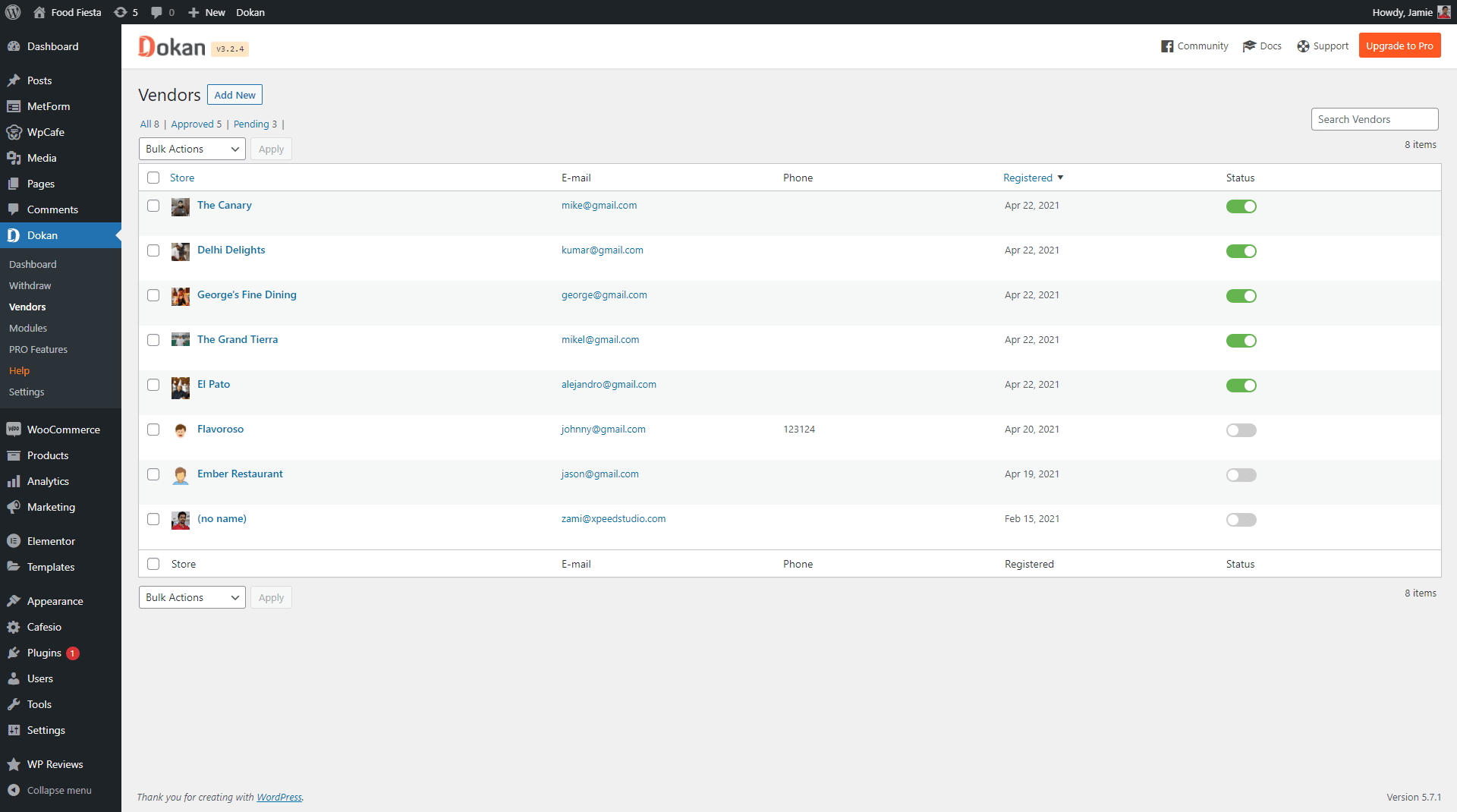Open the WpCafe icon in sidebar
This screenshot has height=812, width=1457.
pos(14,132)
